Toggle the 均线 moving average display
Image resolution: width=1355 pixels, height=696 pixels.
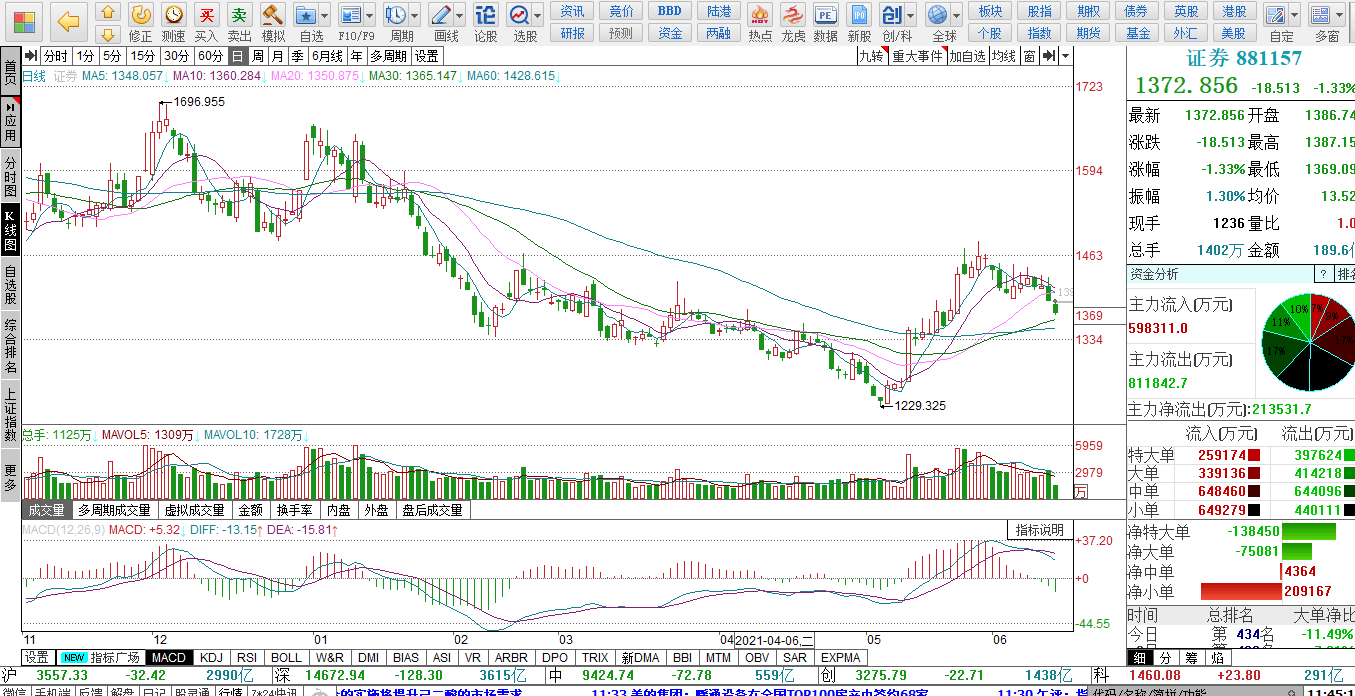click(x=1003, y=56)
